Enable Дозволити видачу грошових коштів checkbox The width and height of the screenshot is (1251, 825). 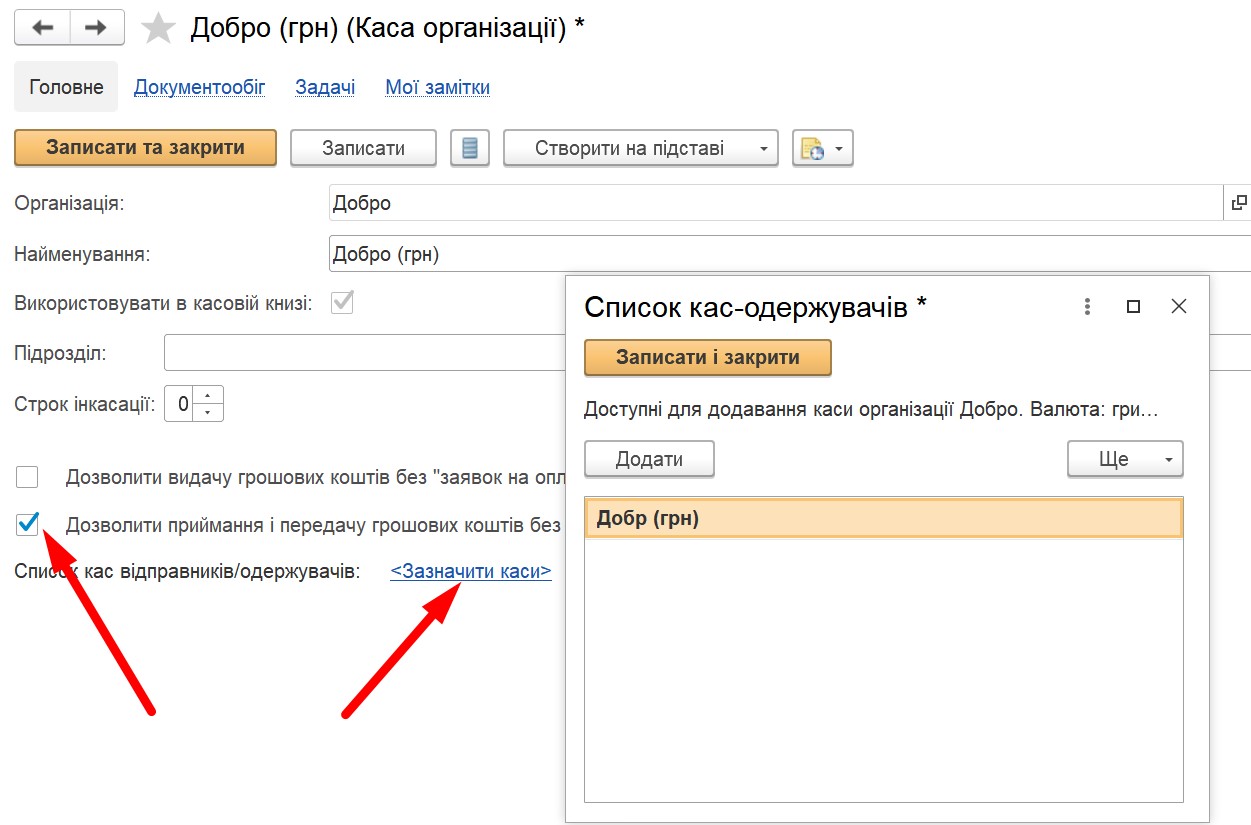[27, 476]
